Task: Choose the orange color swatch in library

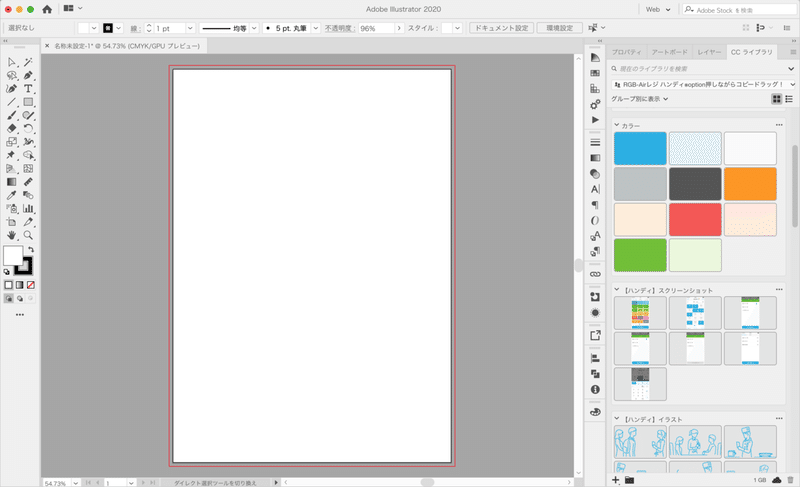Action: tap(750, 184)
